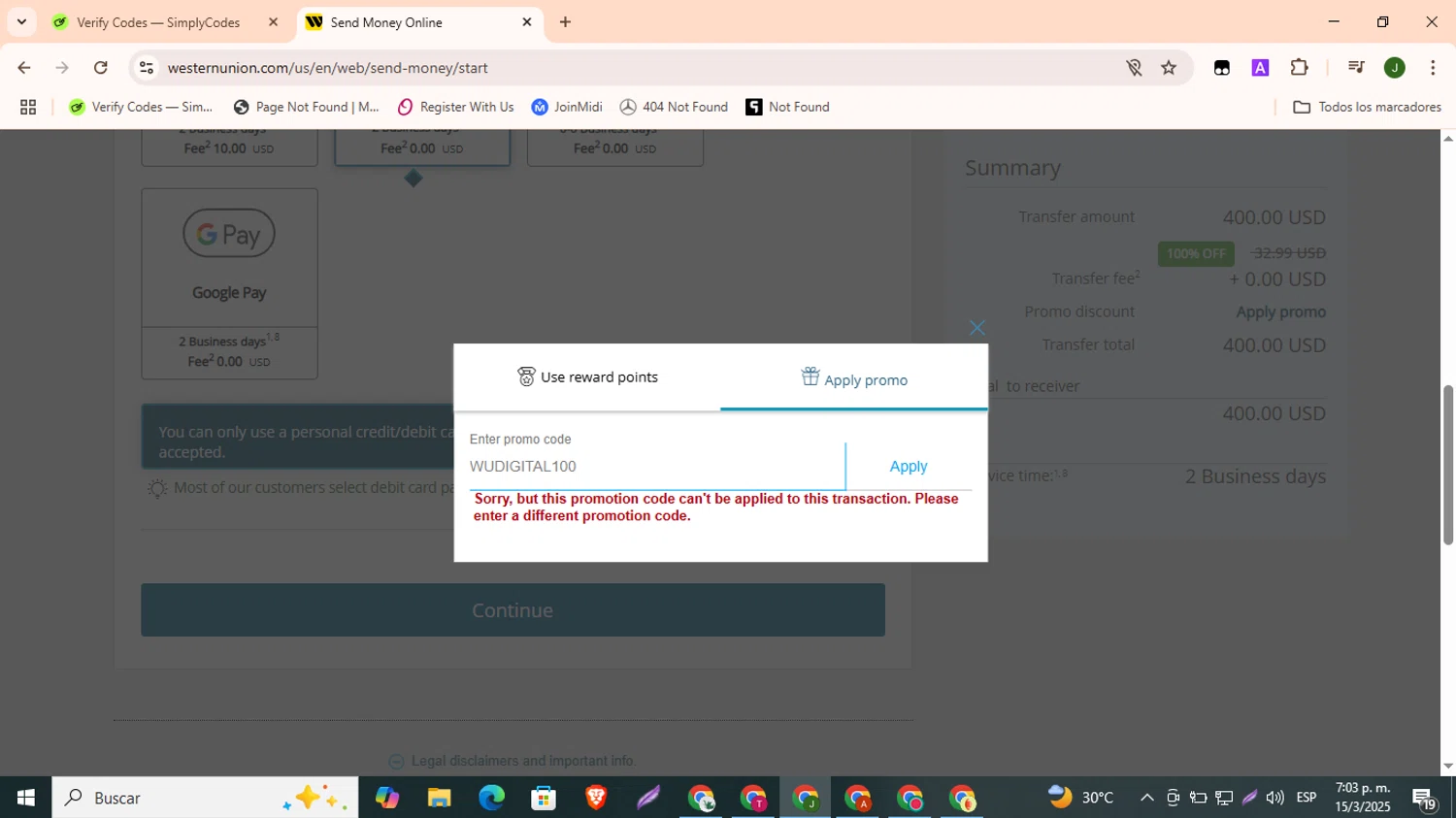Open Verify Codes bookmark
Screen dimensions: 1456x818
[141, 107]
